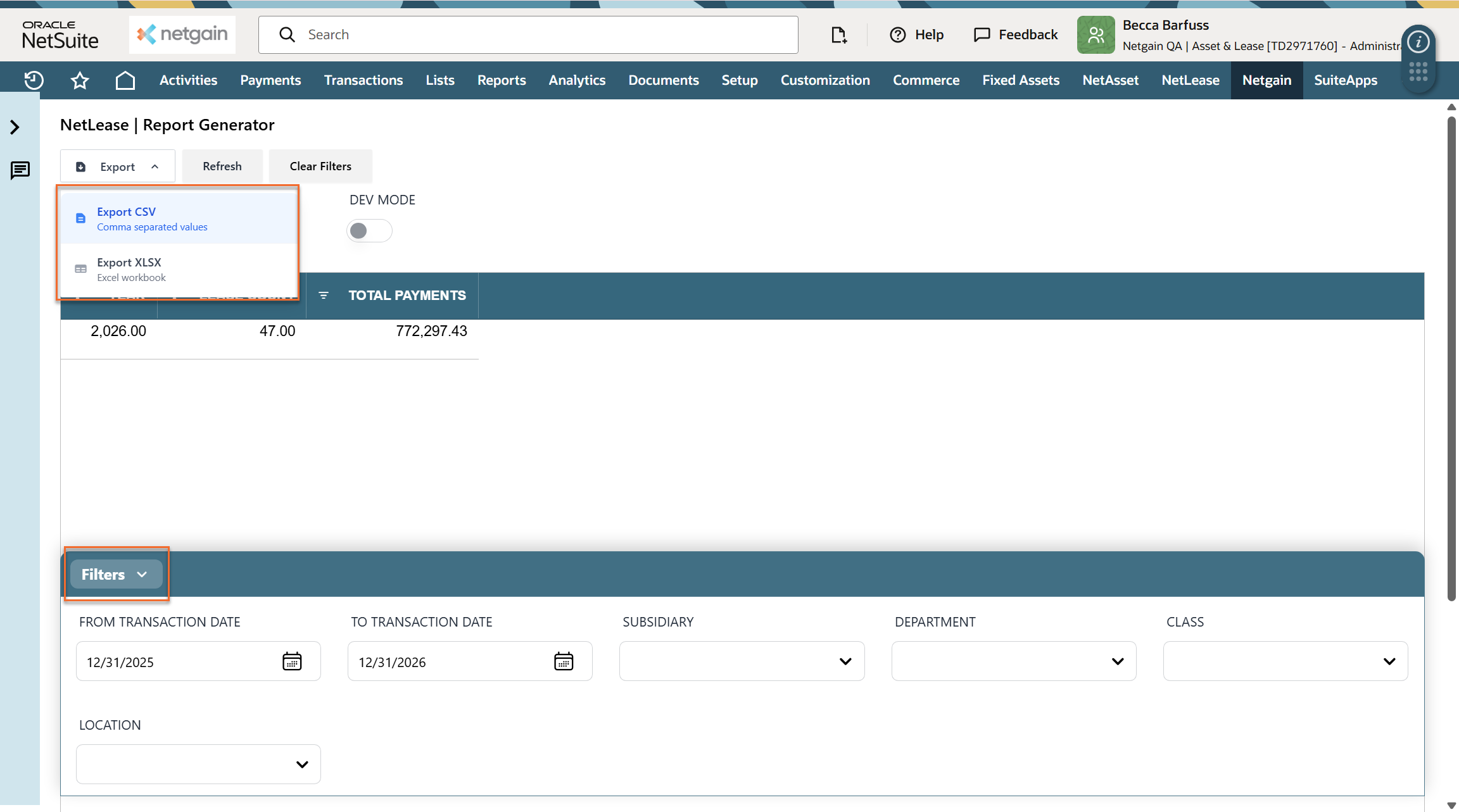Viewport: 1459px width, 812px height.
Task: Open the Department dropdown
Action: [1014, 661]
